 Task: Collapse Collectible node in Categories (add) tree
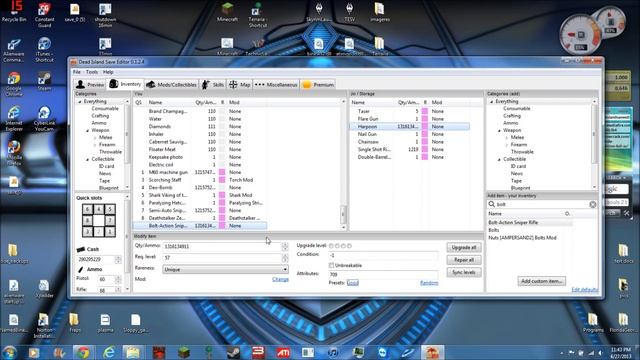click(x=499, y=159)
